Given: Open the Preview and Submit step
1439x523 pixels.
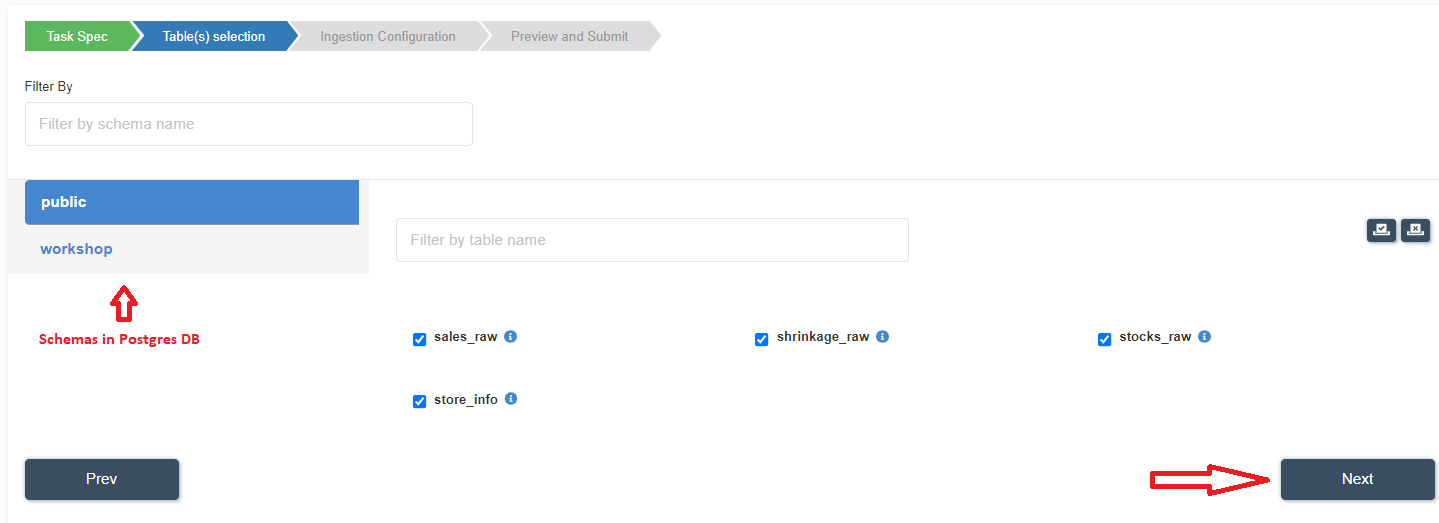Looking at the screenshot, I should 570,37.
